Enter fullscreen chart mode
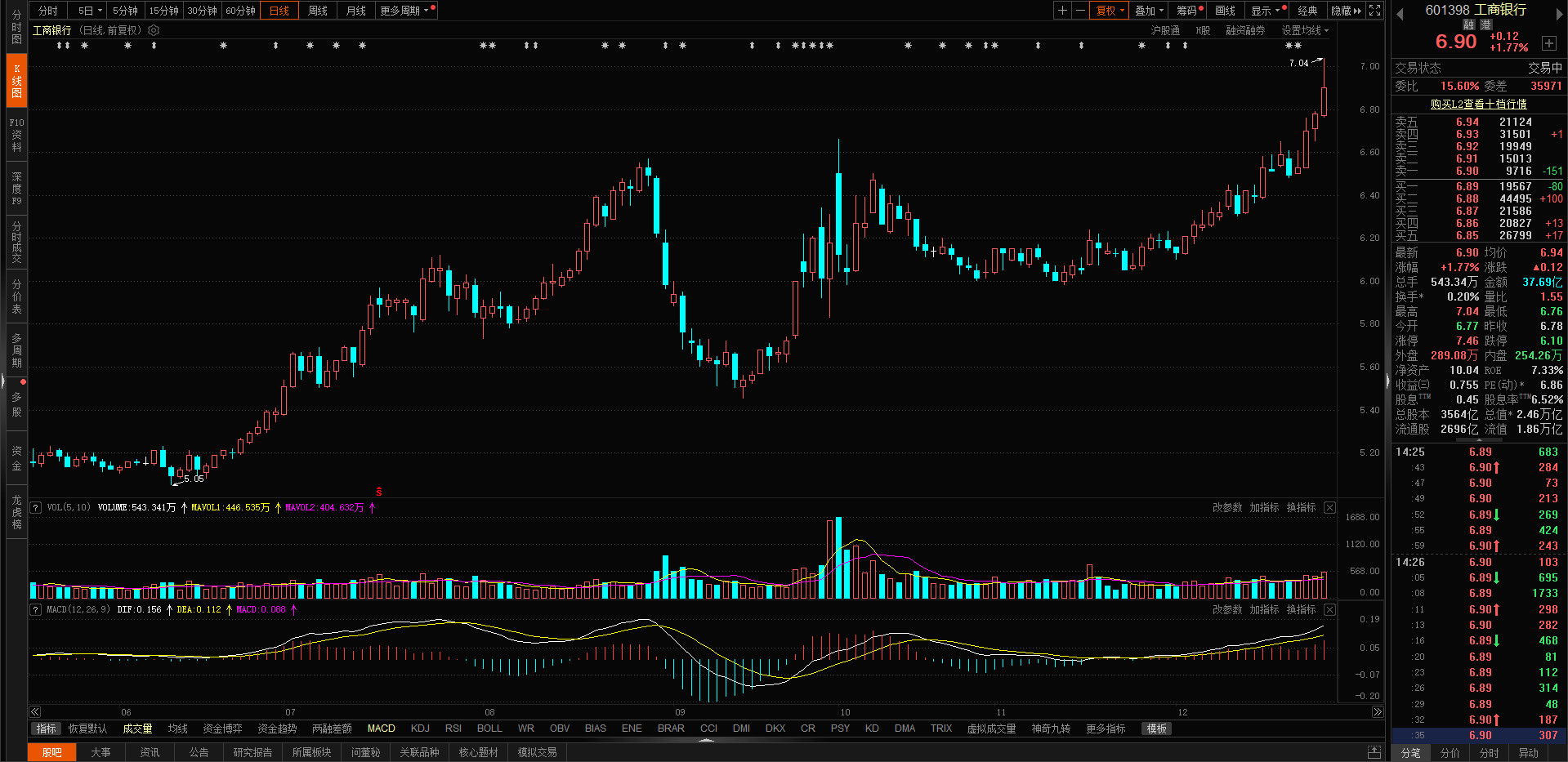The height and width of the screenshot is (762, 1568). (1375, 11)
